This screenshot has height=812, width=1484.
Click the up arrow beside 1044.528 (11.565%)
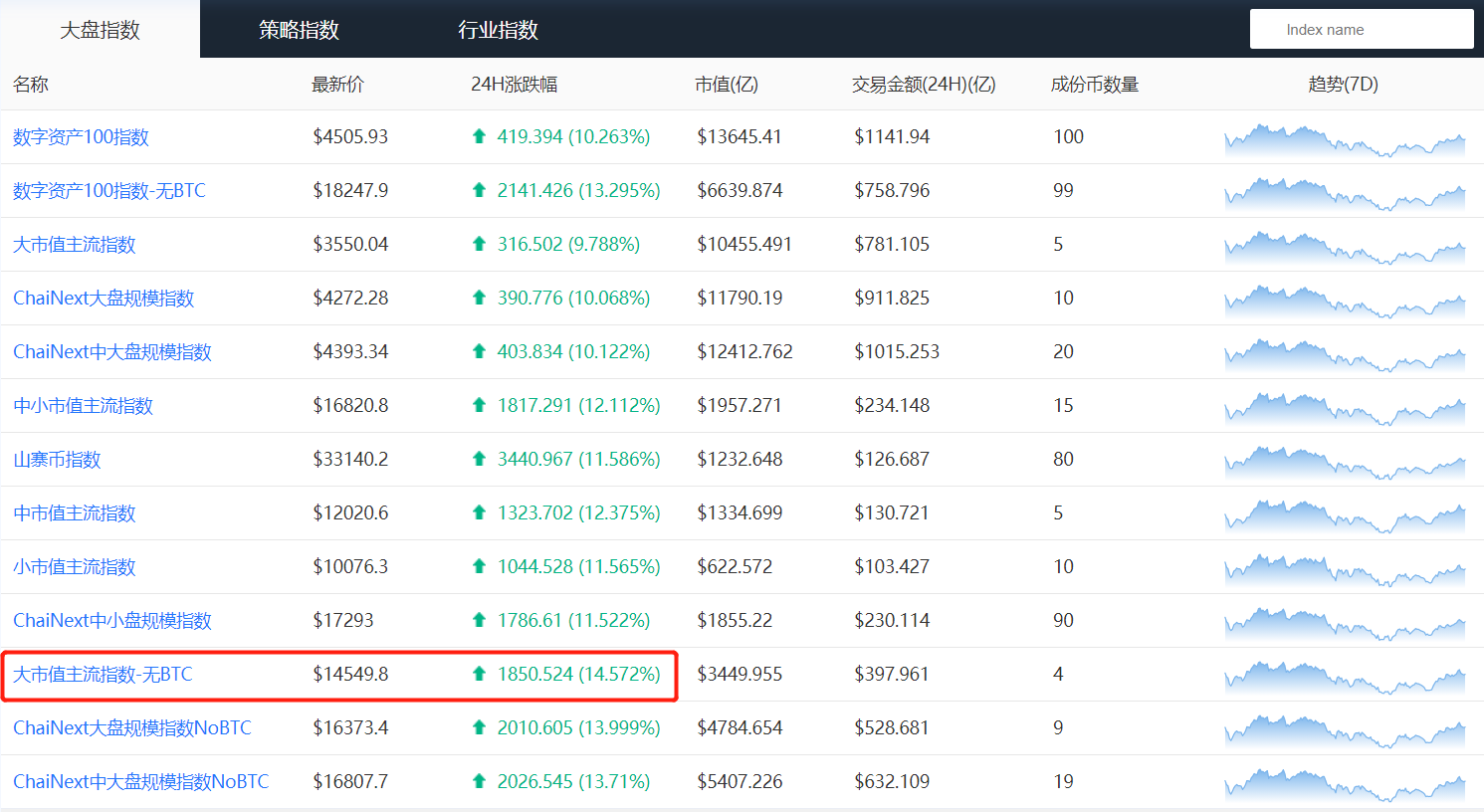(x=479, y=566)
